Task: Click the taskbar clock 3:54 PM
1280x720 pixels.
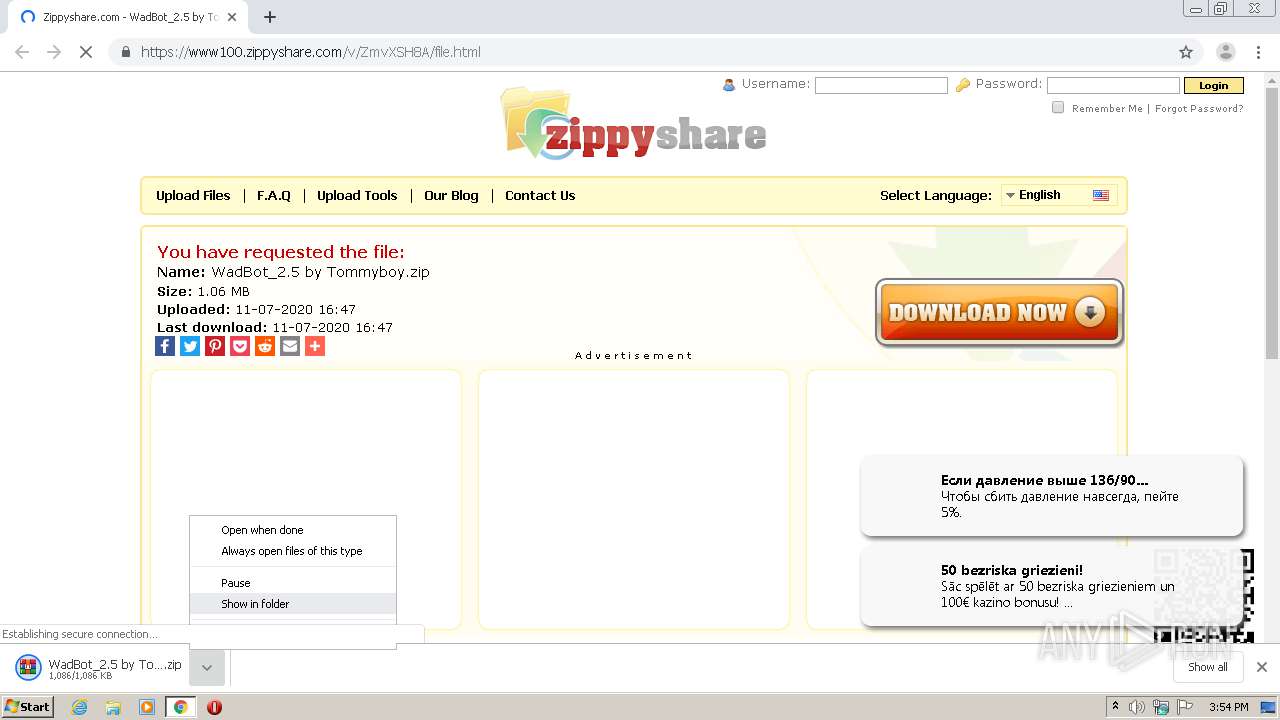Action: click(1228, 707)
